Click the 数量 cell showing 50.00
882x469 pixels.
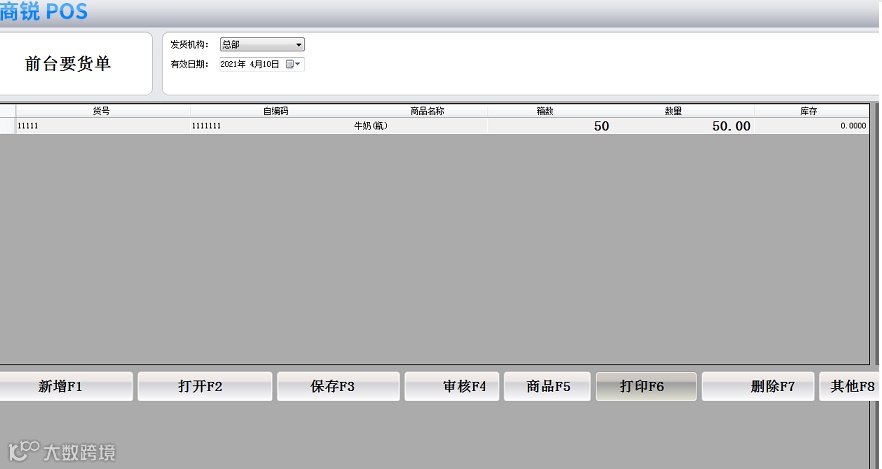[682, 125]
